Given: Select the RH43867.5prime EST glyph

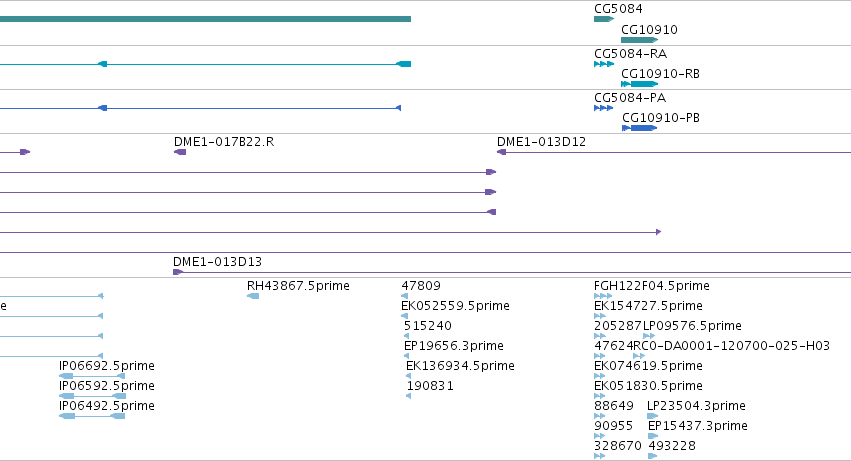Looking at the screenshot, I should pos(253,296).
